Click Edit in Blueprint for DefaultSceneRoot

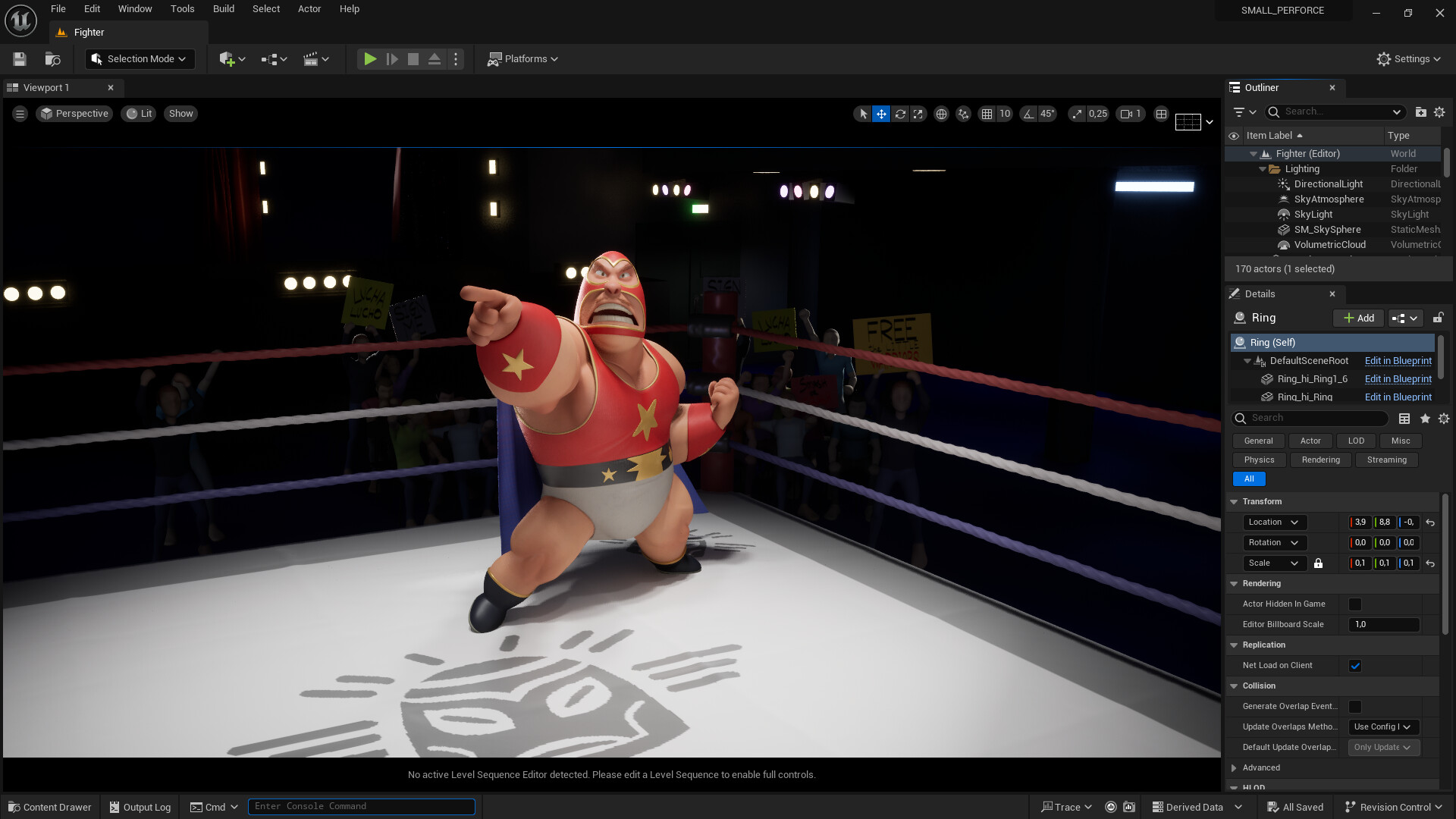click(x=1398, y=361)
